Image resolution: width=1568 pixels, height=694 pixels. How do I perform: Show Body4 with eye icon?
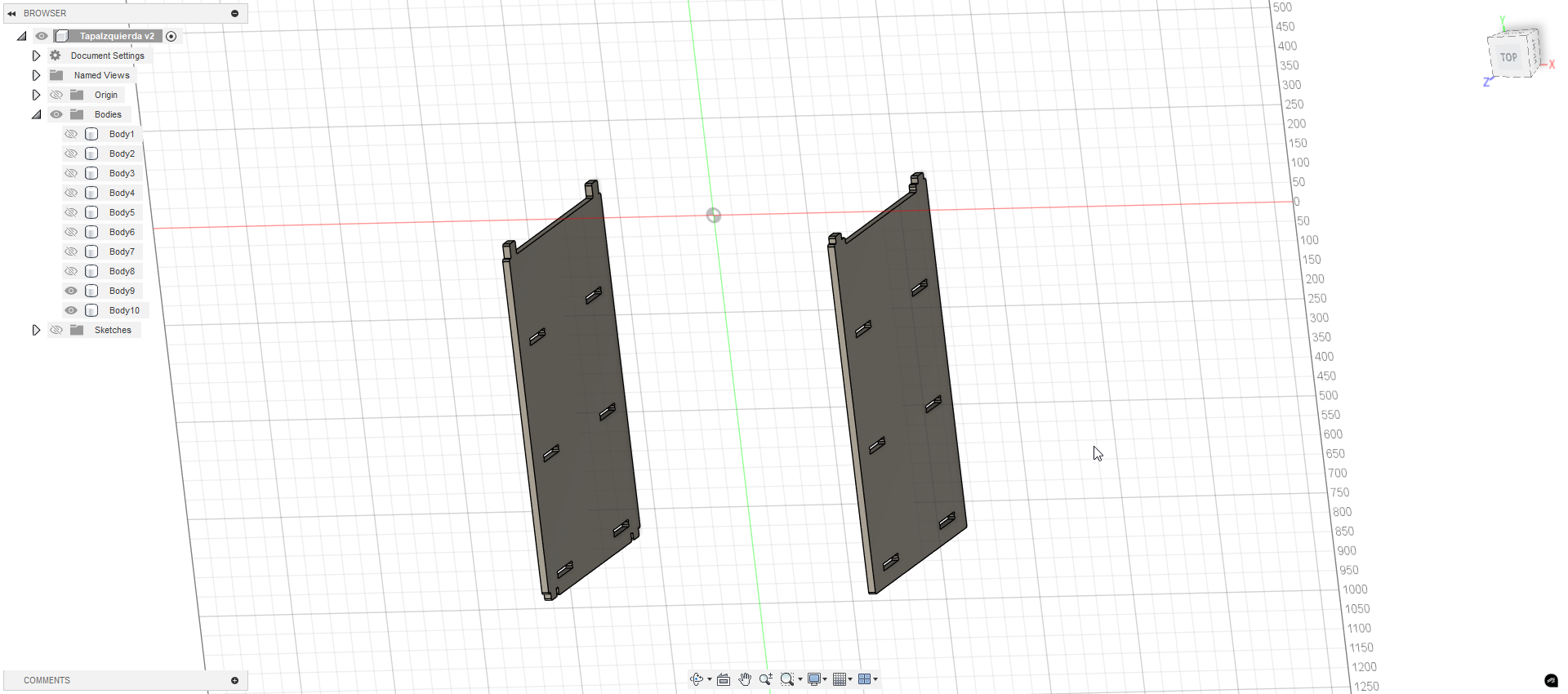71,193
